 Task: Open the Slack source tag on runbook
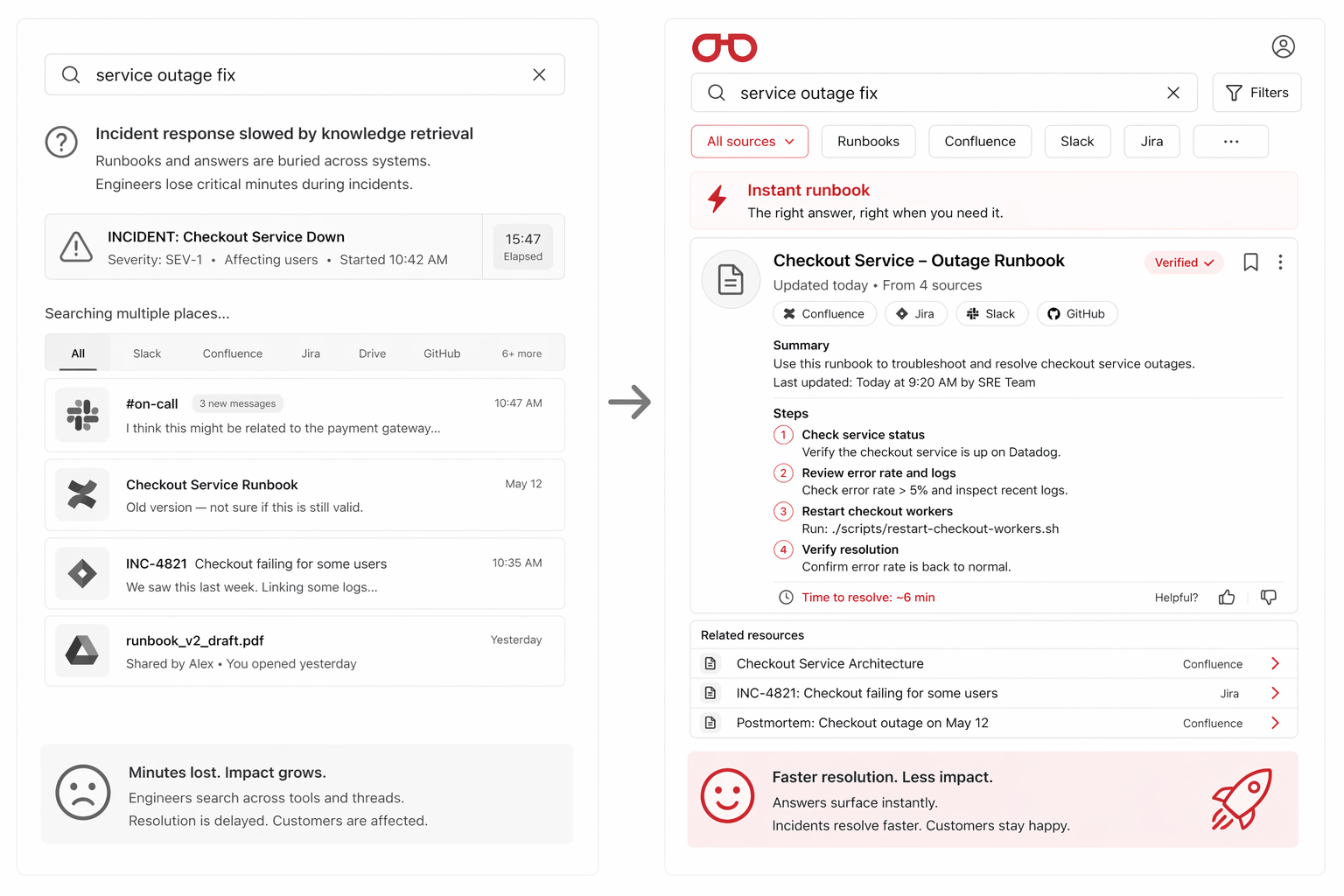(x=991, y=314)
